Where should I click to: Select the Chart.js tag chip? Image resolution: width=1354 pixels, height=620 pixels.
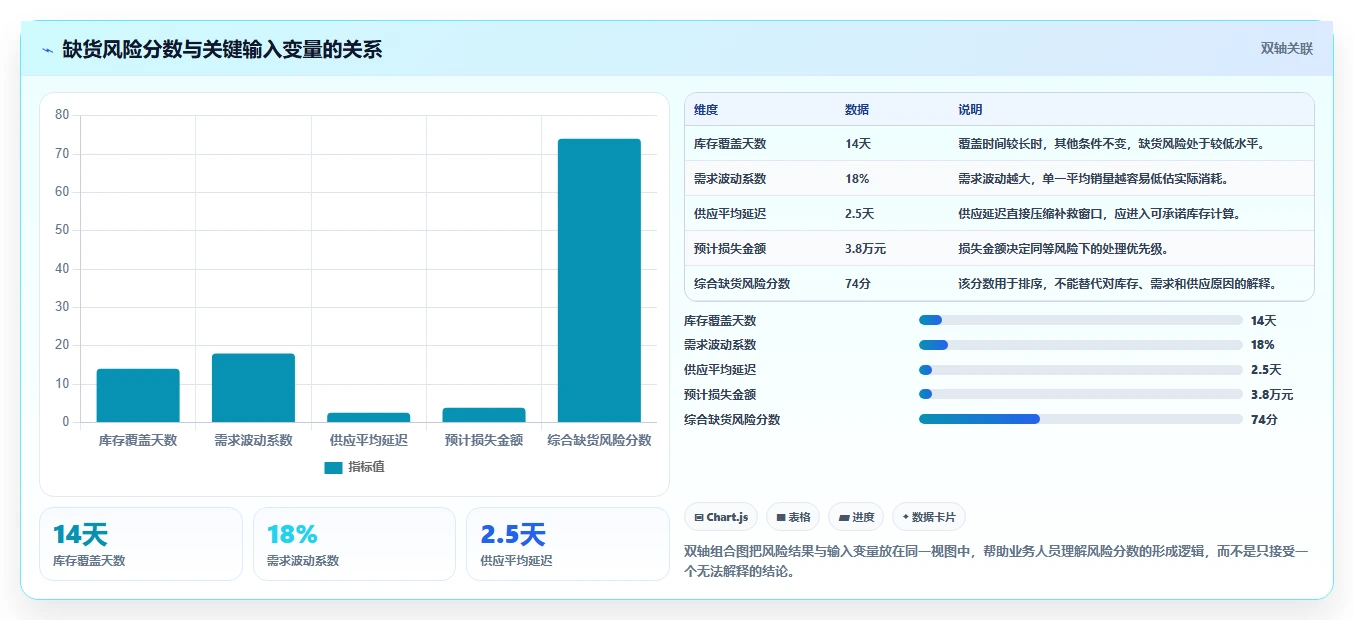pos(721,517)
